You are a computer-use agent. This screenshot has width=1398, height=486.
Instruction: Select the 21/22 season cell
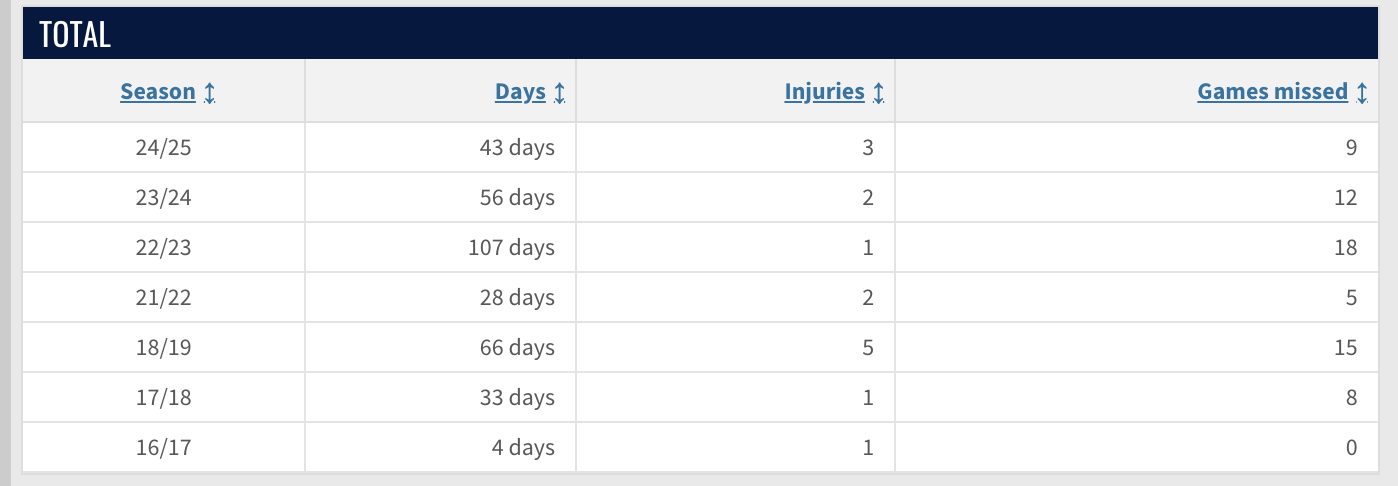point(163,298)
